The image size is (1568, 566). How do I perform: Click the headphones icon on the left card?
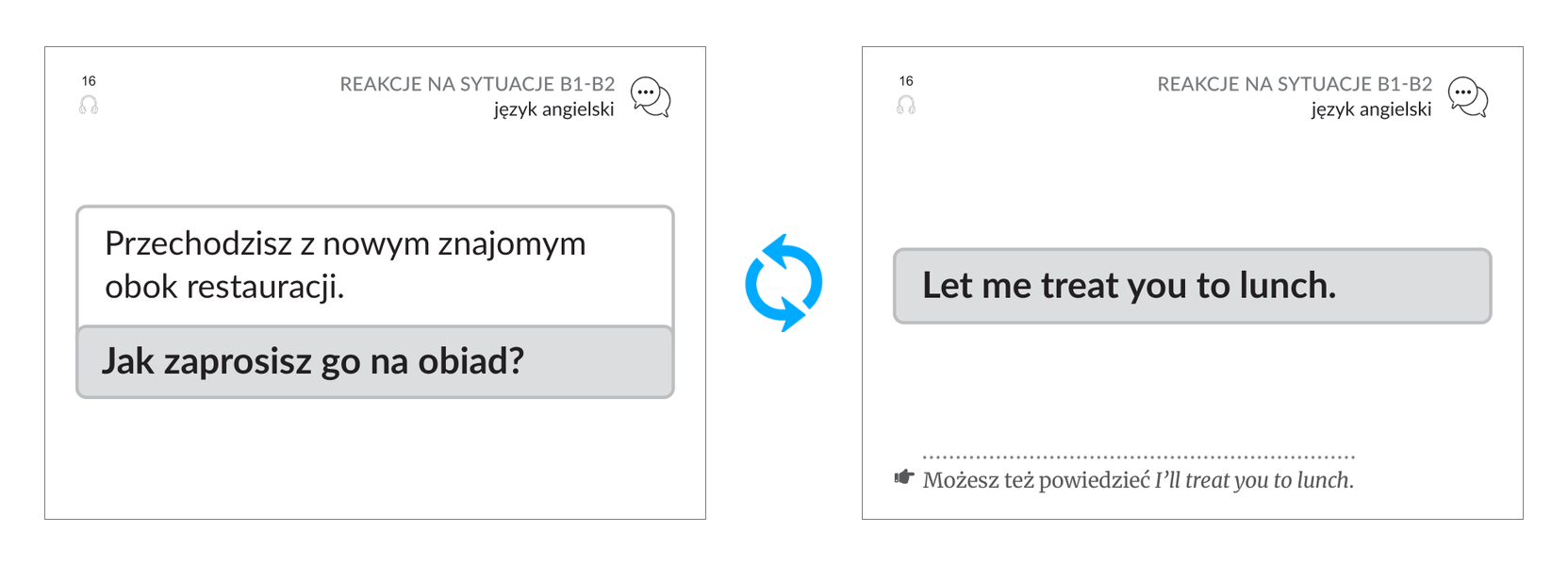(x=89, y=105)
